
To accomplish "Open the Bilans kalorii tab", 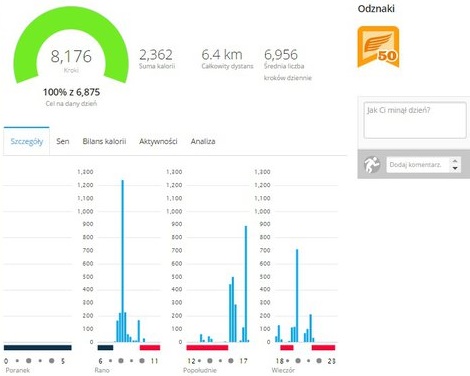I will (104, 141).
